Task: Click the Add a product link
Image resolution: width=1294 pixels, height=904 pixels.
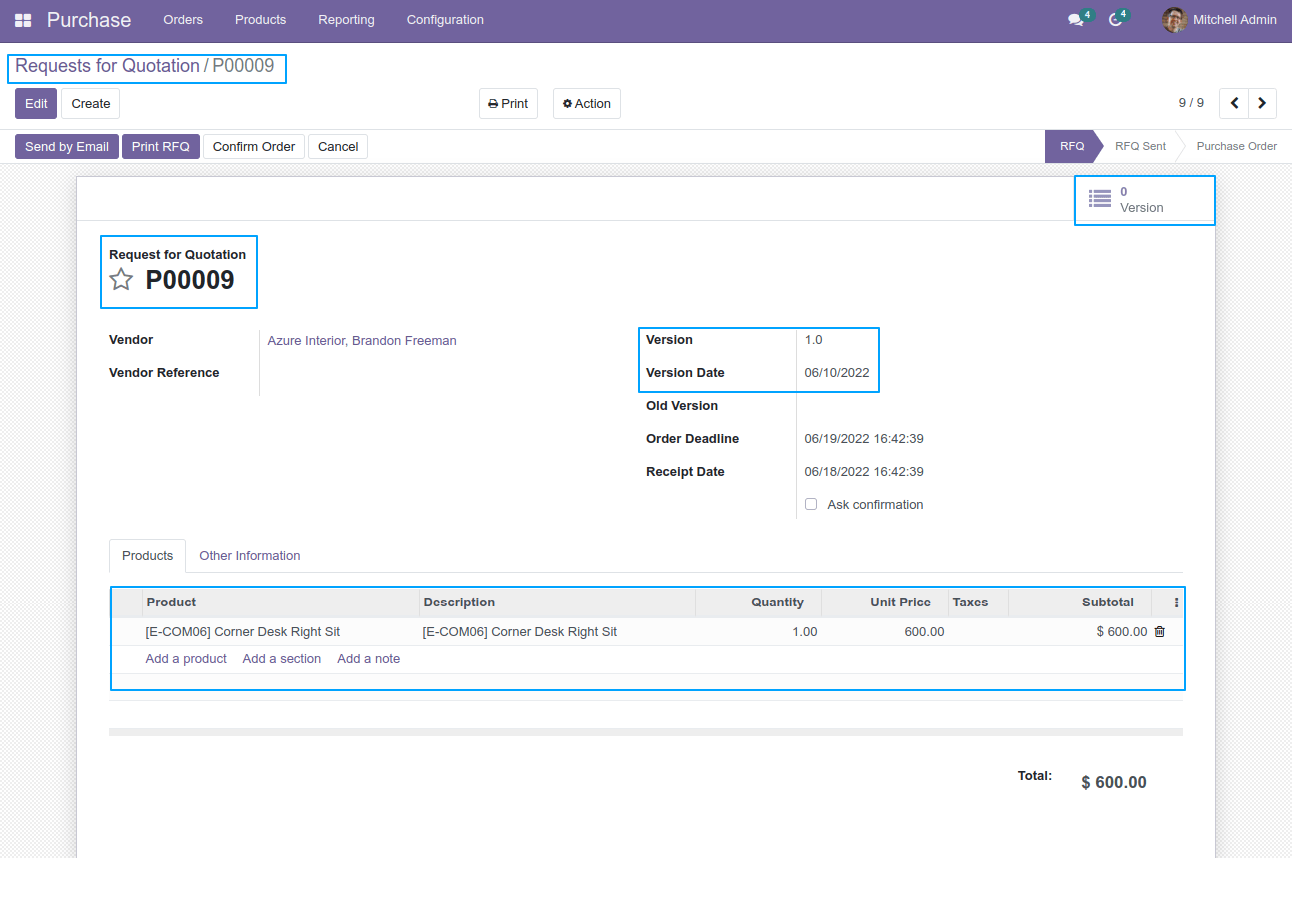Action: (x=186, y=659)
